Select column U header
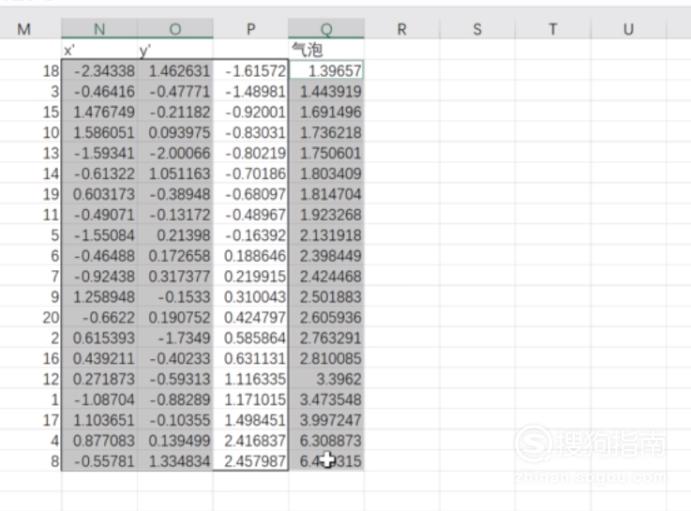691x511 pixels. [629, 29]
